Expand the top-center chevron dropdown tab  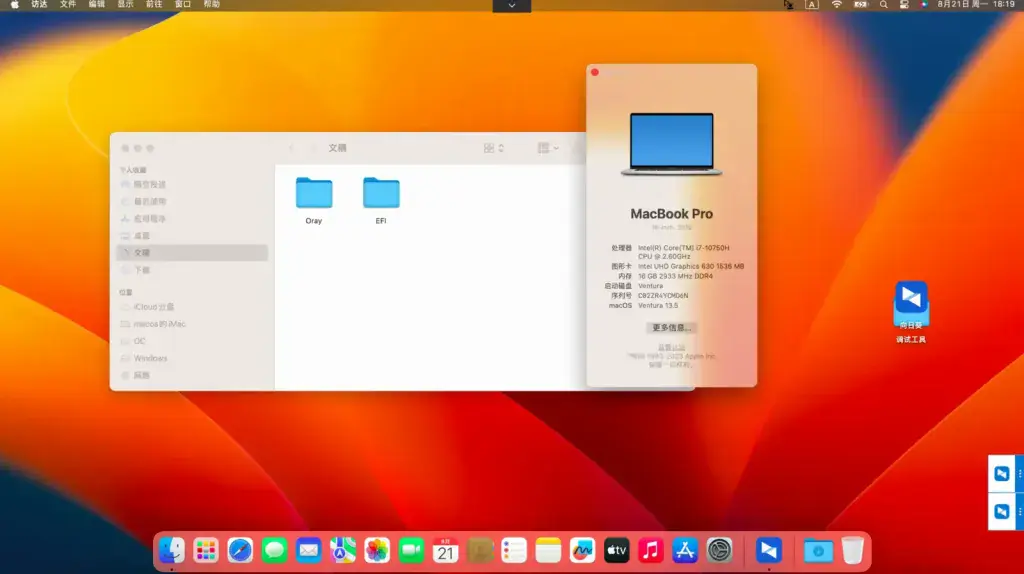tap(511, 5)
